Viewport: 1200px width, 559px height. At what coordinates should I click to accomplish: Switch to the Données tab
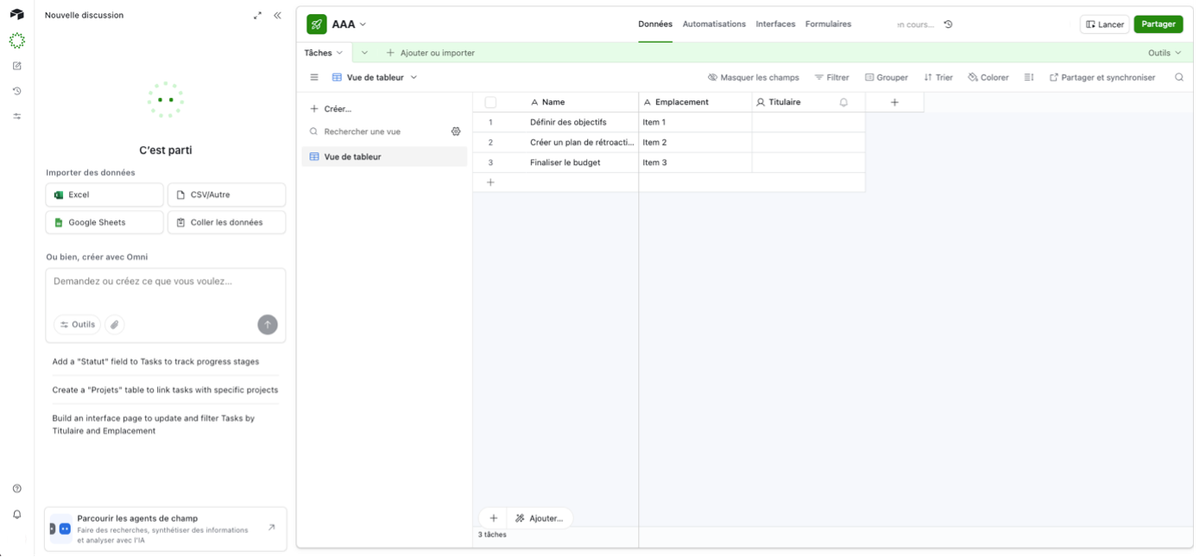pyautogui.click(x=655, y=24)
